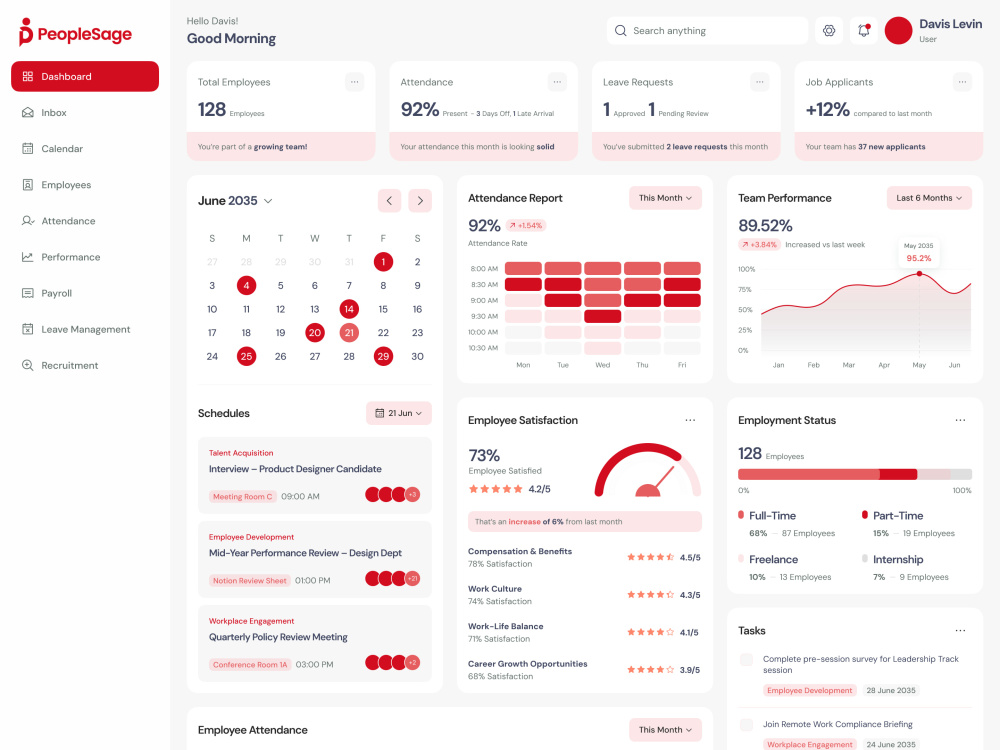The width and height of the screenshot is (1000, 750).
Task: Open the Tasks panel options menu
Action: tap(960, 631)
